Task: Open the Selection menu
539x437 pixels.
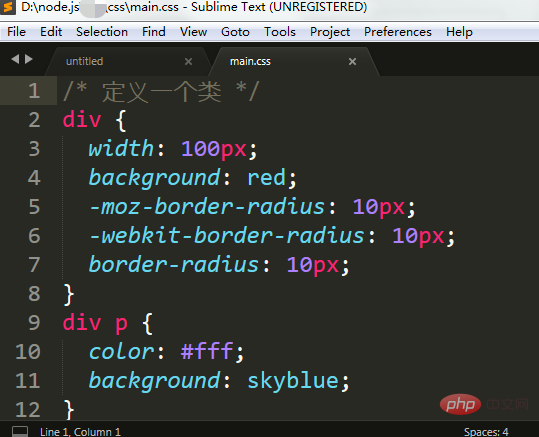Action: (102, 32)
